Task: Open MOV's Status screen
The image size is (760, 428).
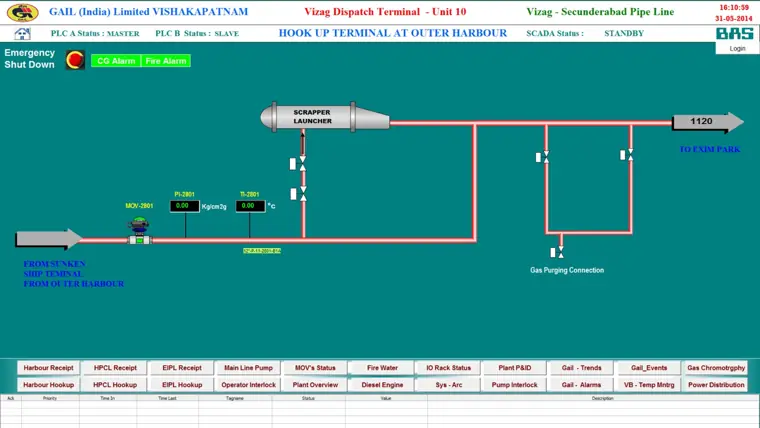Action: tap(315, 368)
